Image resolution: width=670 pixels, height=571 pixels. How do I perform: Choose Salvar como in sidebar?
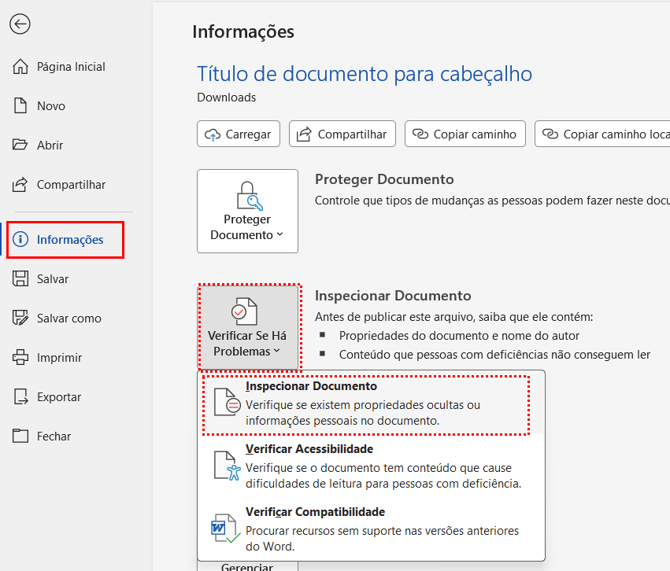pyautogui.click(x=68, y=318)
